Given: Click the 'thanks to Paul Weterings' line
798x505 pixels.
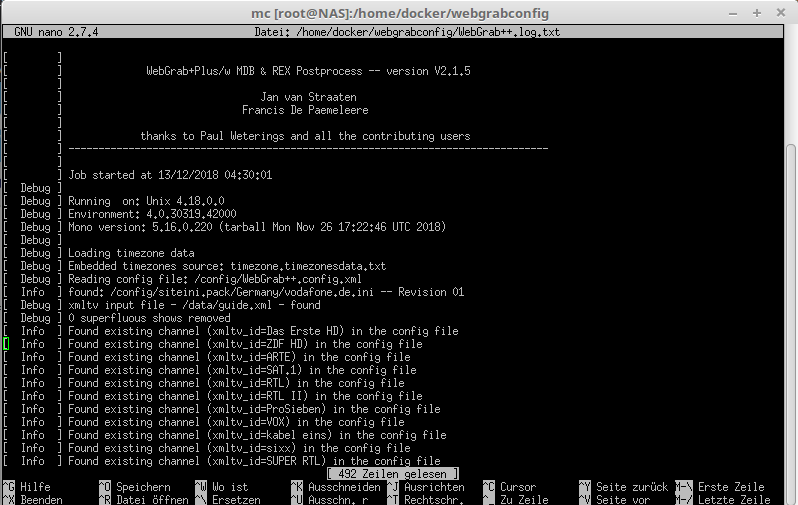Looking at the screenshot, I should 305,136.
